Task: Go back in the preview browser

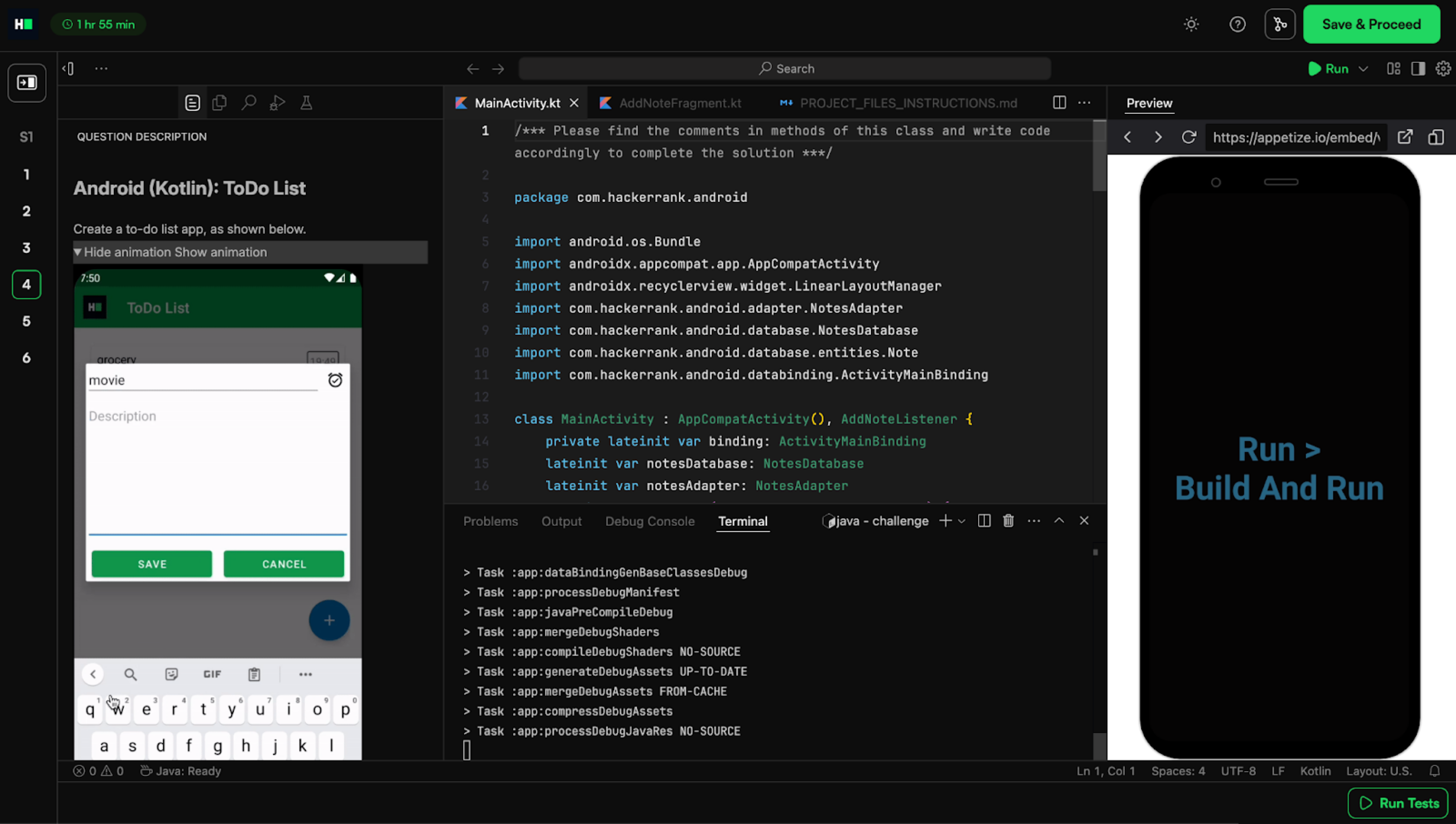Action: click(x=1127, y=137)
